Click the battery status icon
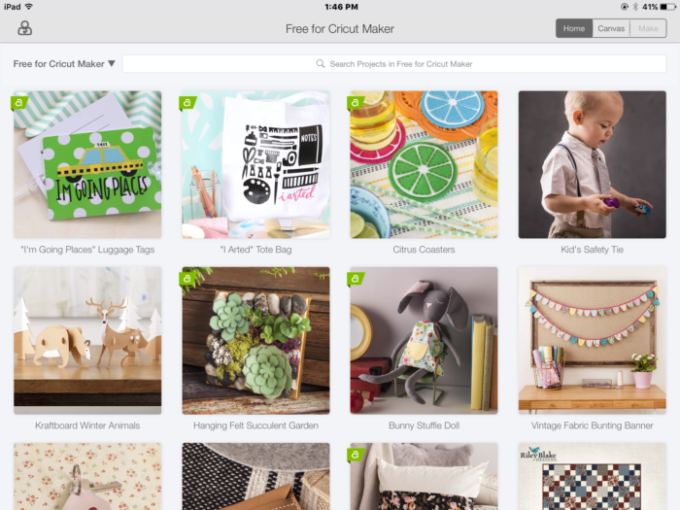680x510 pixels. 668,7
